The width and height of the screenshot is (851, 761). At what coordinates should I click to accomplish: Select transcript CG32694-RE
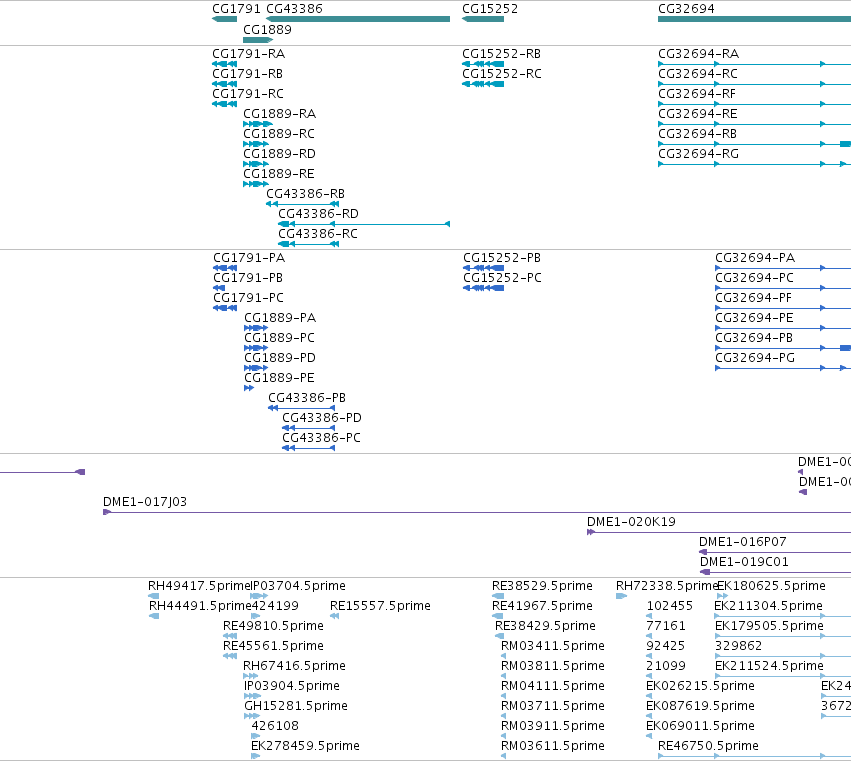coord(698,114)
